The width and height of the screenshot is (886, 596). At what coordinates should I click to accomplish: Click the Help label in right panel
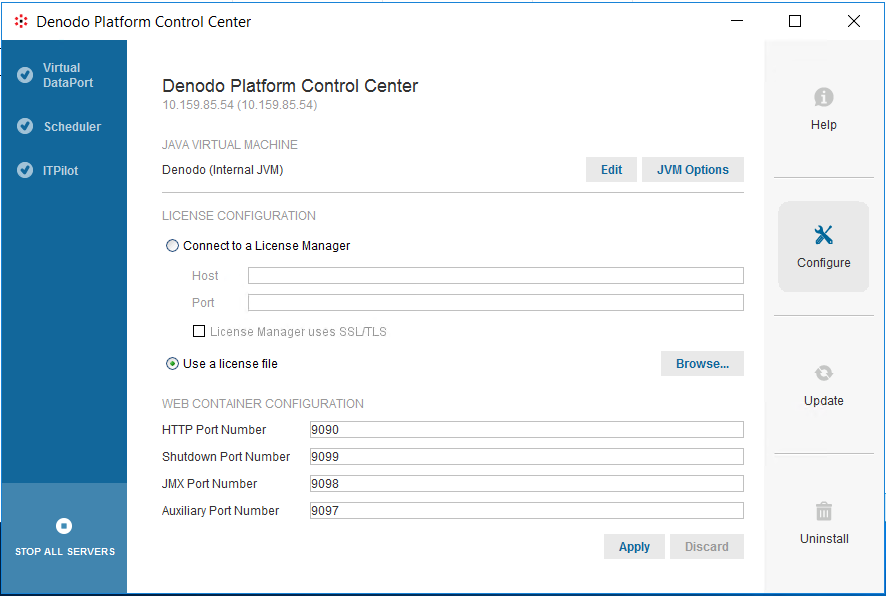[x=823, y=125]
